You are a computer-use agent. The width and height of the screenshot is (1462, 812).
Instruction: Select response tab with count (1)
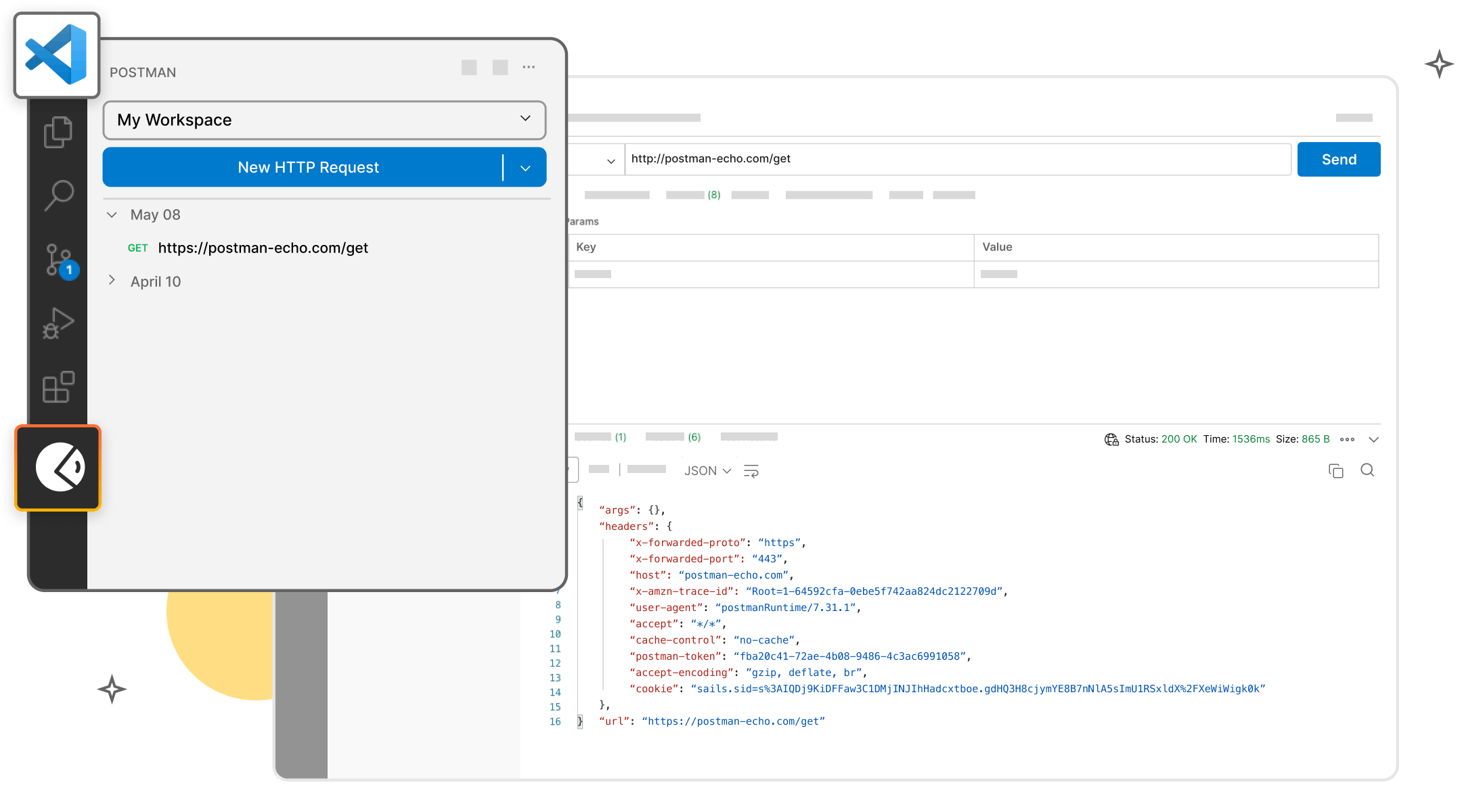click(x=600, y=437)
